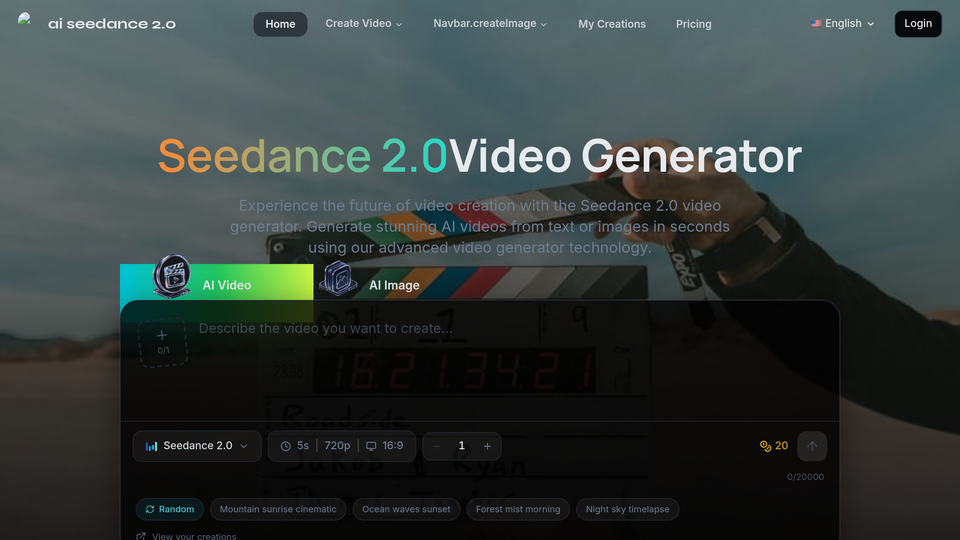The height and width of the screenshot is (540, 960).
Task: Open the Seedance 2.0 model dropdown
Action: [197, 446]
